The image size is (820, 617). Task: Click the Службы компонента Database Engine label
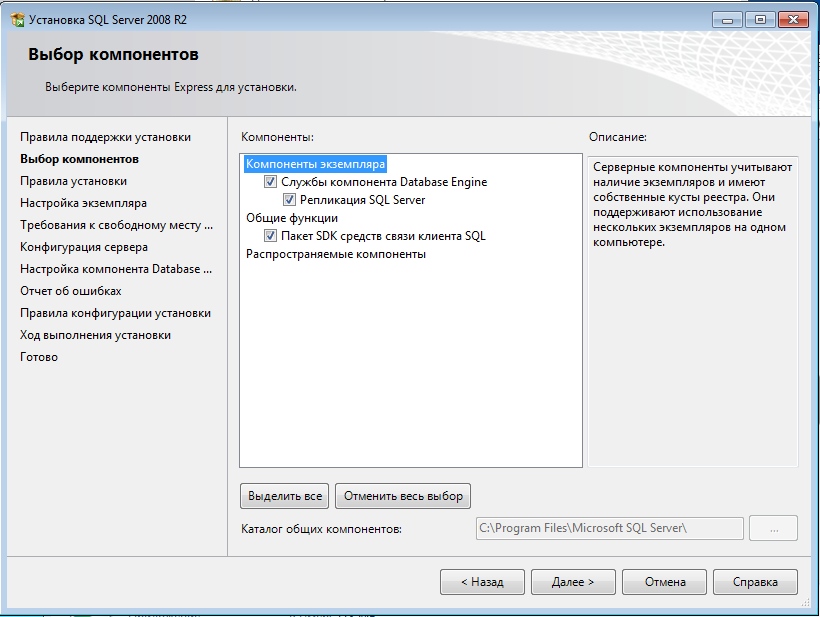pyautogui.click(x=384, y=182)
